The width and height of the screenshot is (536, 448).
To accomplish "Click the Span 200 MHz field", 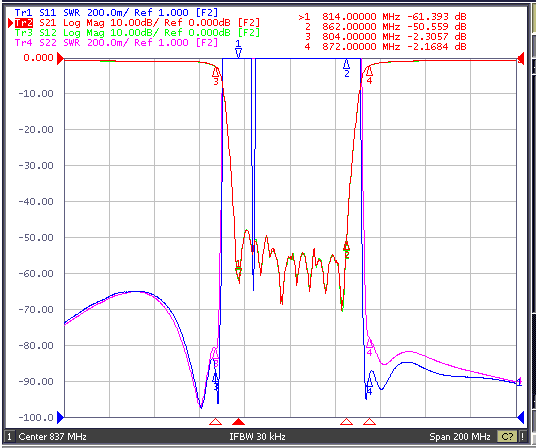I will point(460,437).
